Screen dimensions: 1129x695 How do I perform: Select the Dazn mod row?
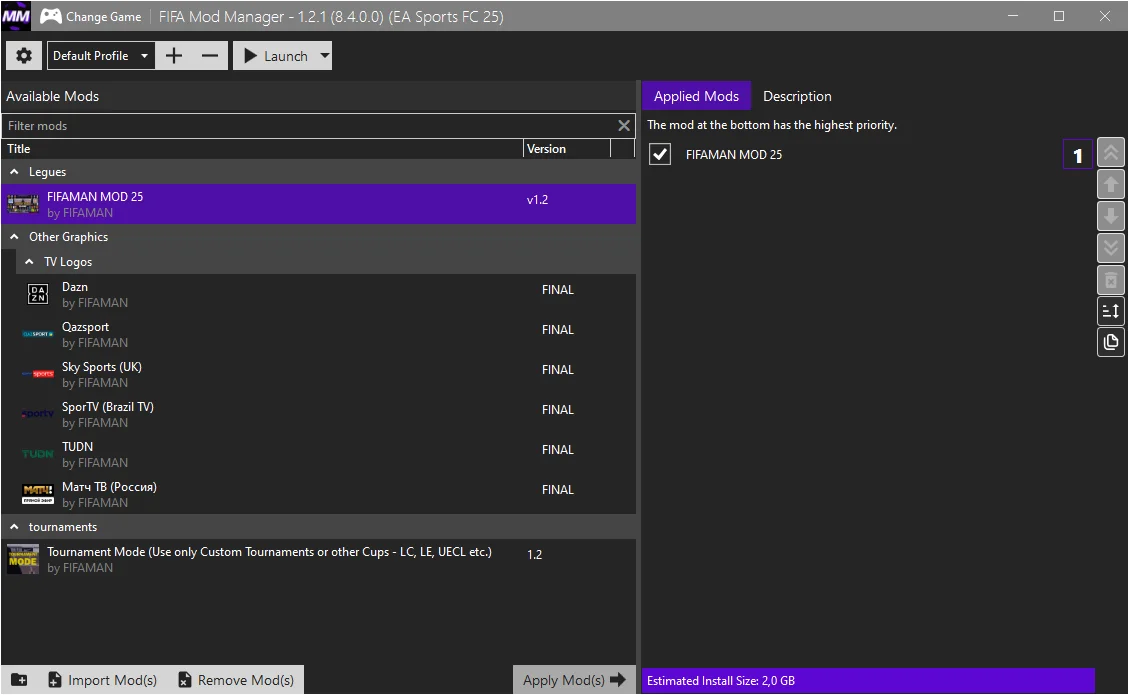327,294
